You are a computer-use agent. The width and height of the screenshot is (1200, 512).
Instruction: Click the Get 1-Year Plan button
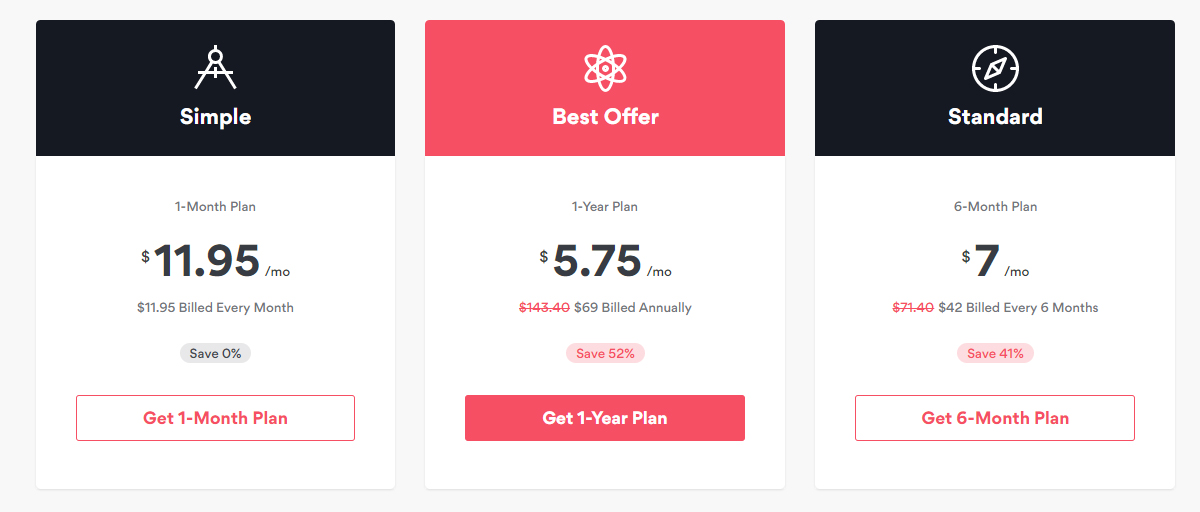click(605, 418)
